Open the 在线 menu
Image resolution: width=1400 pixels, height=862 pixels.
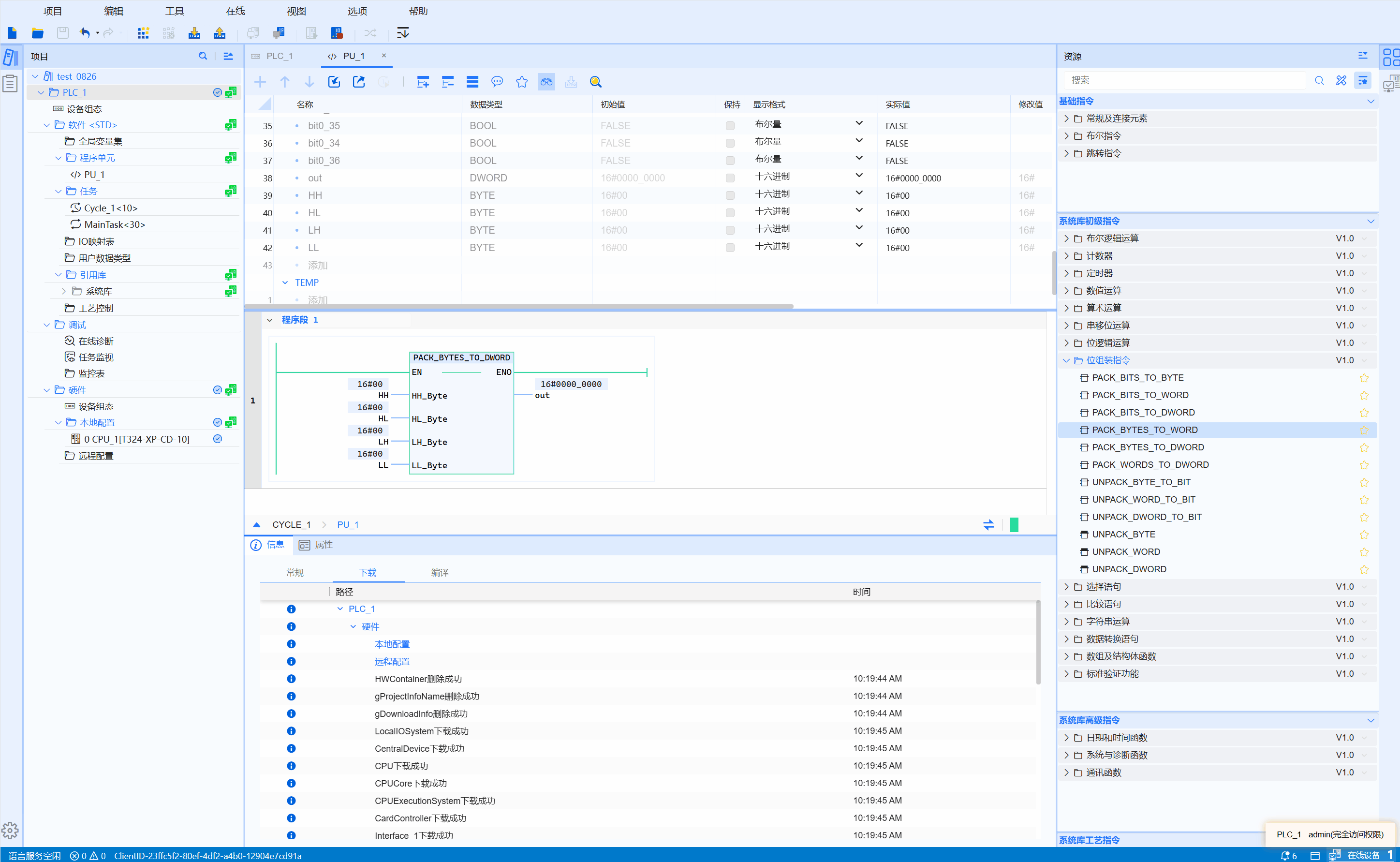[236, 11]
